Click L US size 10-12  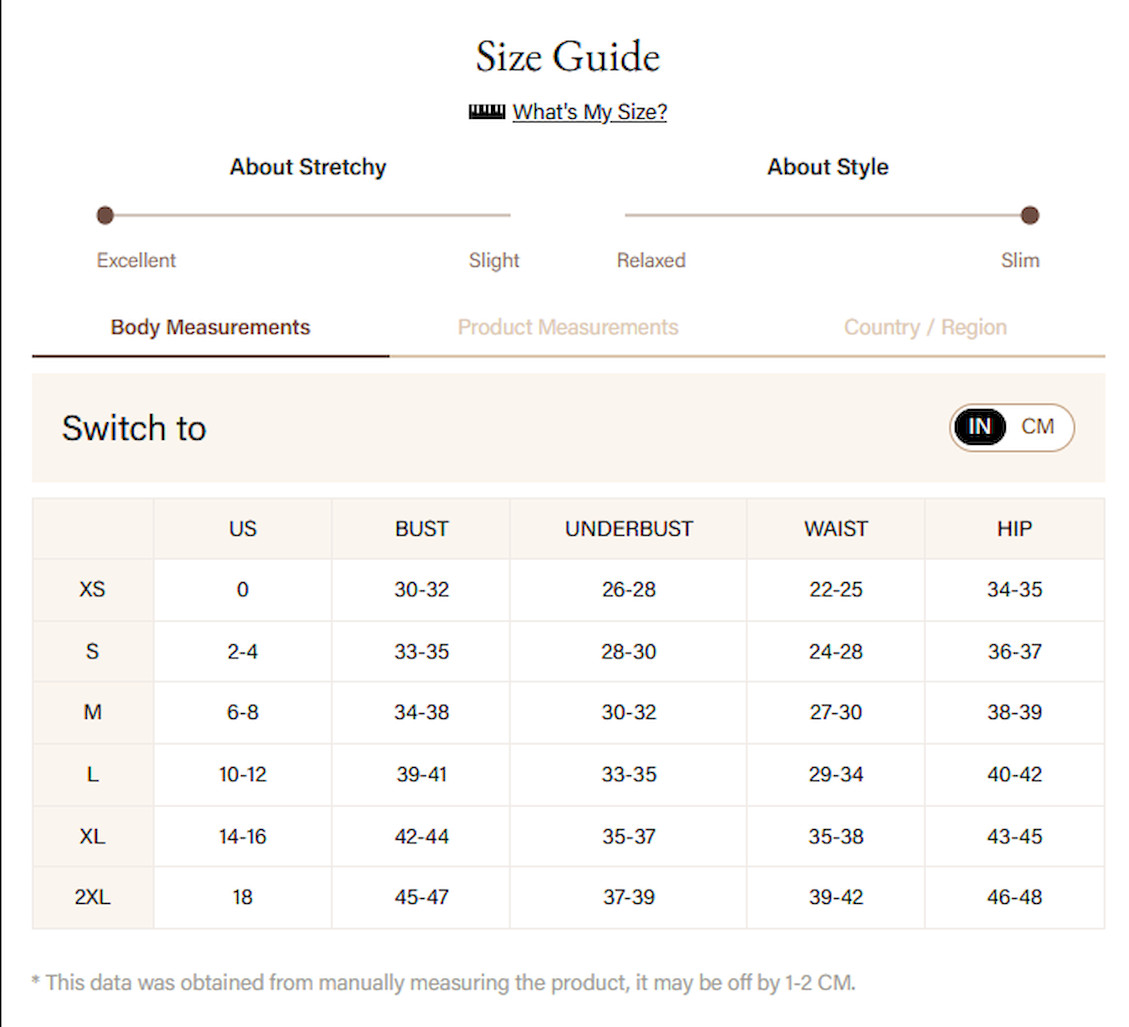point(243,774)
